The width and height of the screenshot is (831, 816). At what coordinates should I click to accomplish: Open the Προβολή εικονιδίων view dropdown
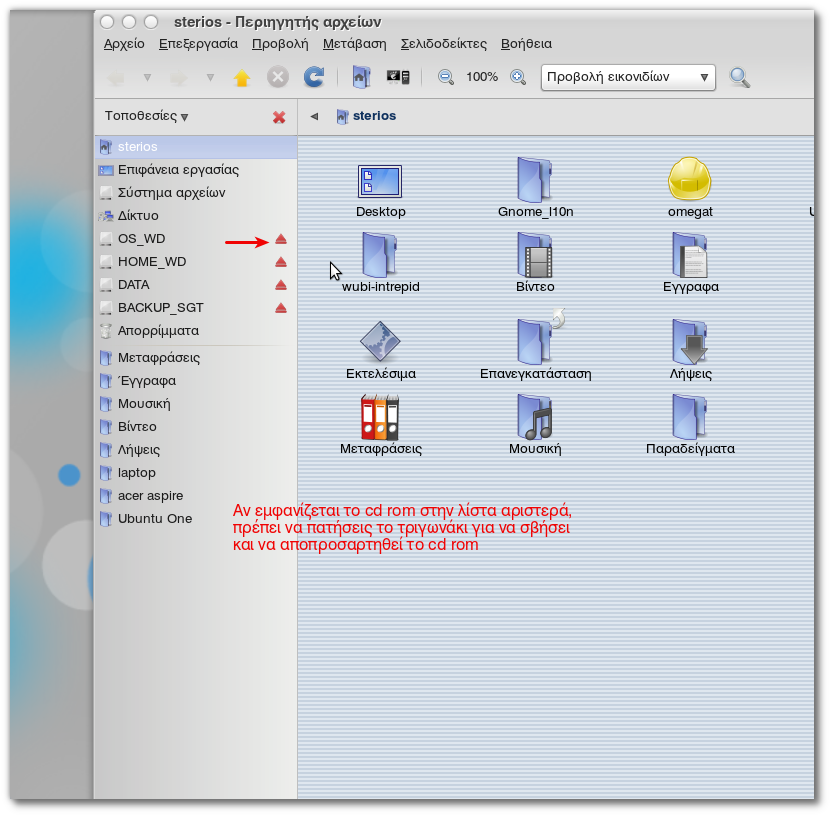click(628, 77)
